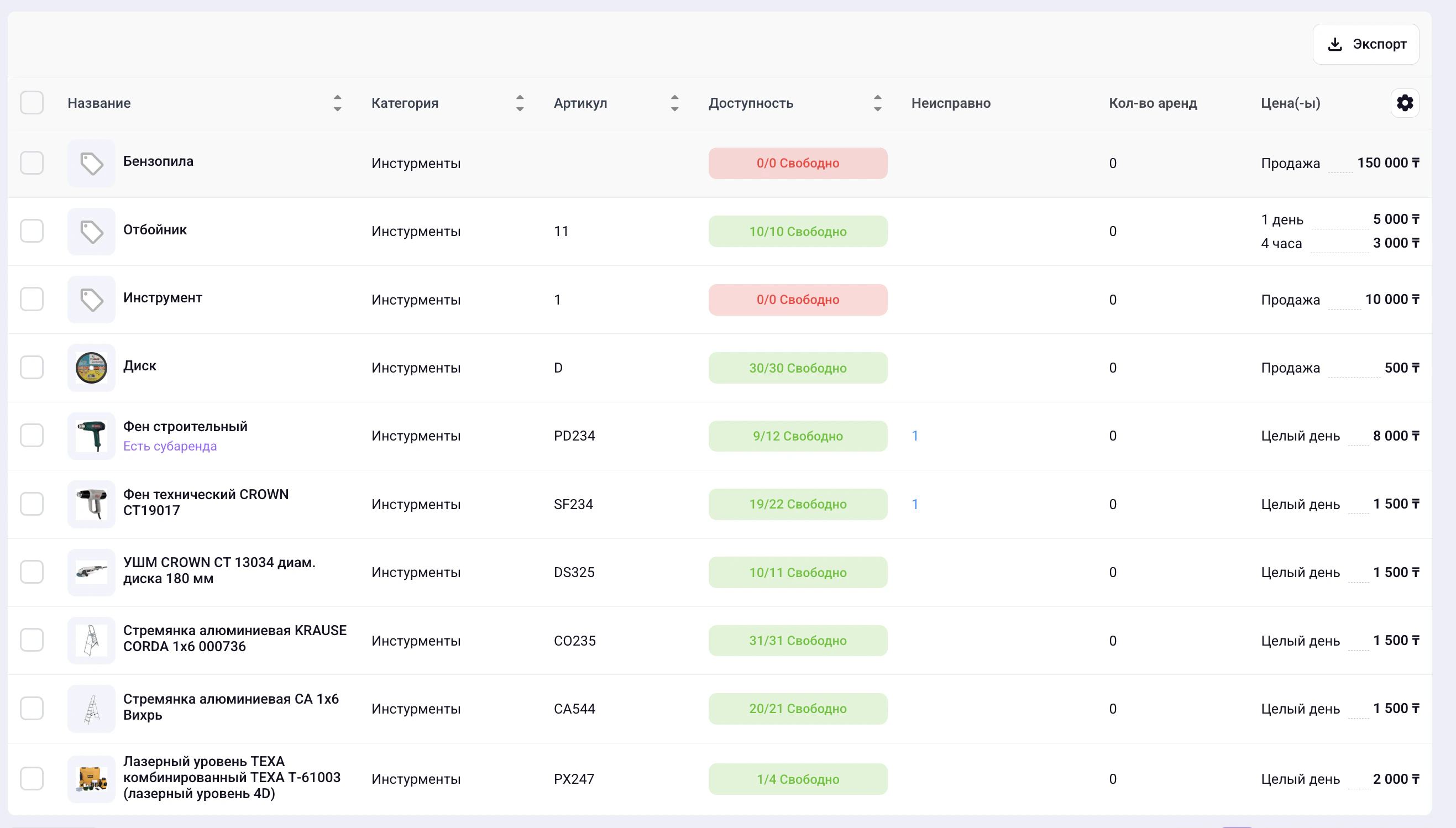Open the Есть субаренда link
This screenshot has width=1456, height=828.
point(170,447)
